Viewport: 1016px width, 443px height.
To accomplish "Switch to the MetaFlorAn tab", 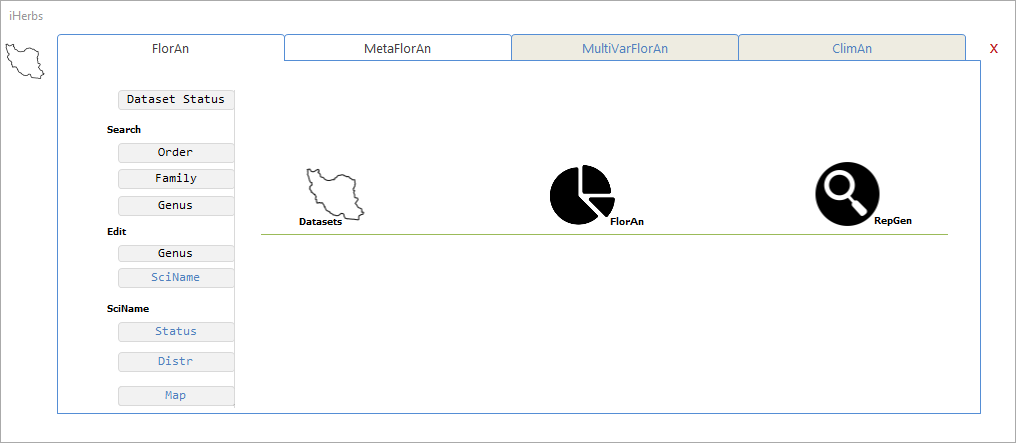I will point(398,48).
